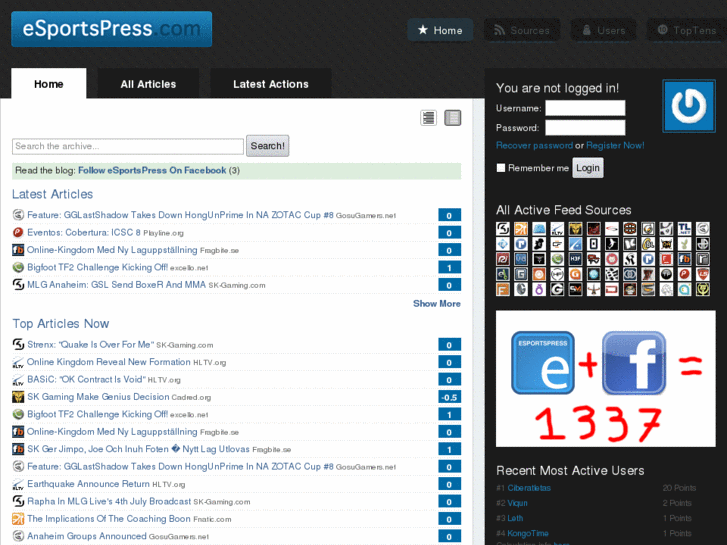727x545 pixels.
Task: Focus the Search the archive field
Action: click(128, 146)
